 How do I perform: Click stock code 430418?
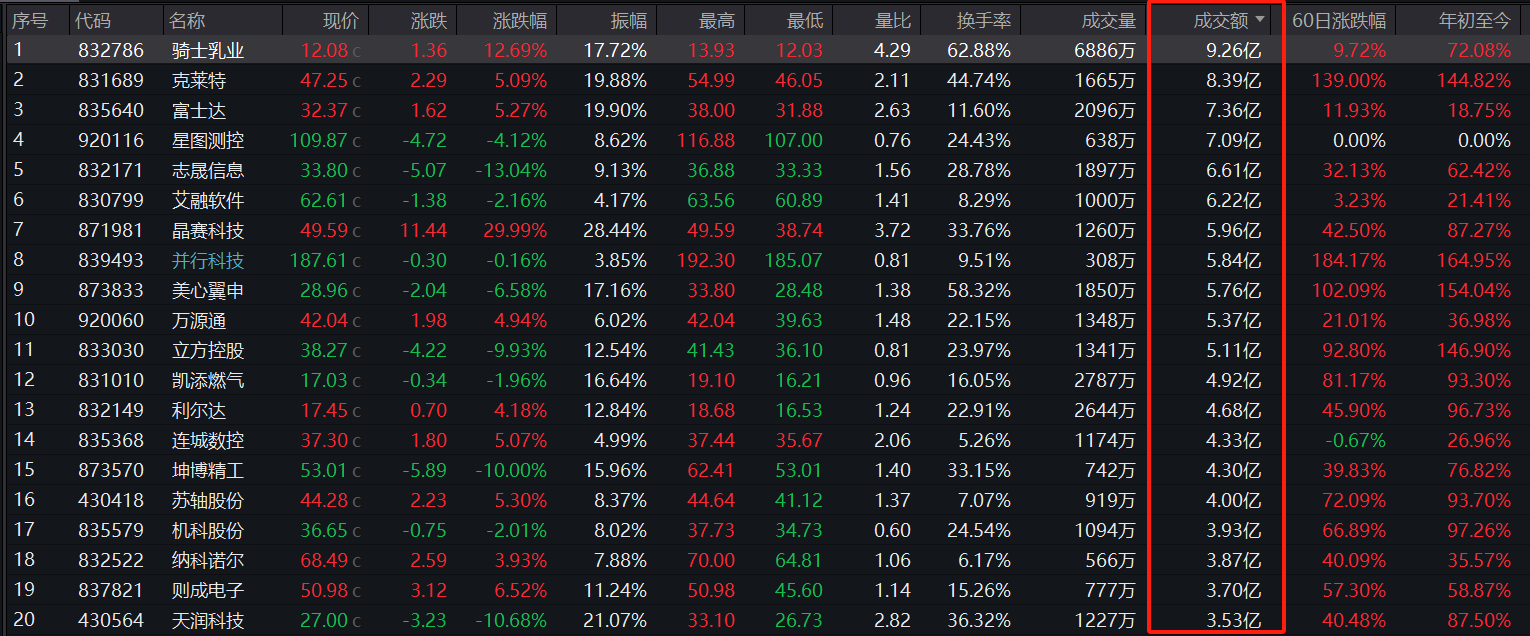(x=111, y=500)
